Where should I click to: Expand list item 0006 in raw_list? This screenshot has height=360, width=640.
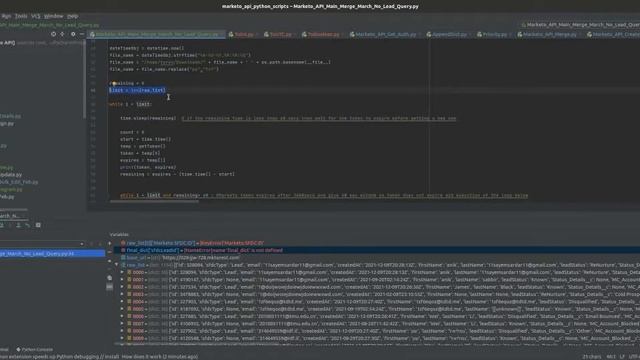122,316
